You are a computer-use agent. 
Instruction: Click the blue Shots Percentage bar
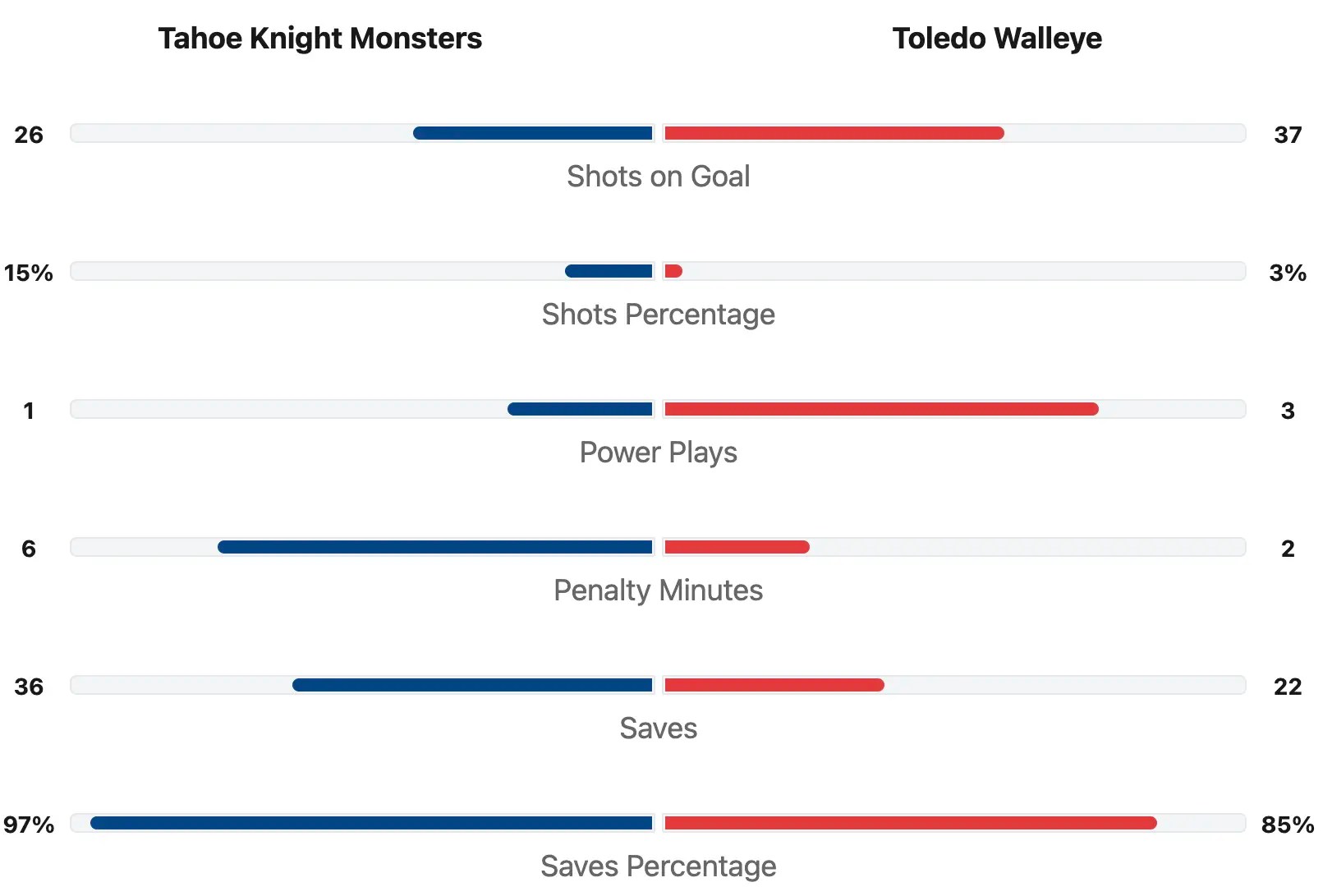tap(609, 271)
